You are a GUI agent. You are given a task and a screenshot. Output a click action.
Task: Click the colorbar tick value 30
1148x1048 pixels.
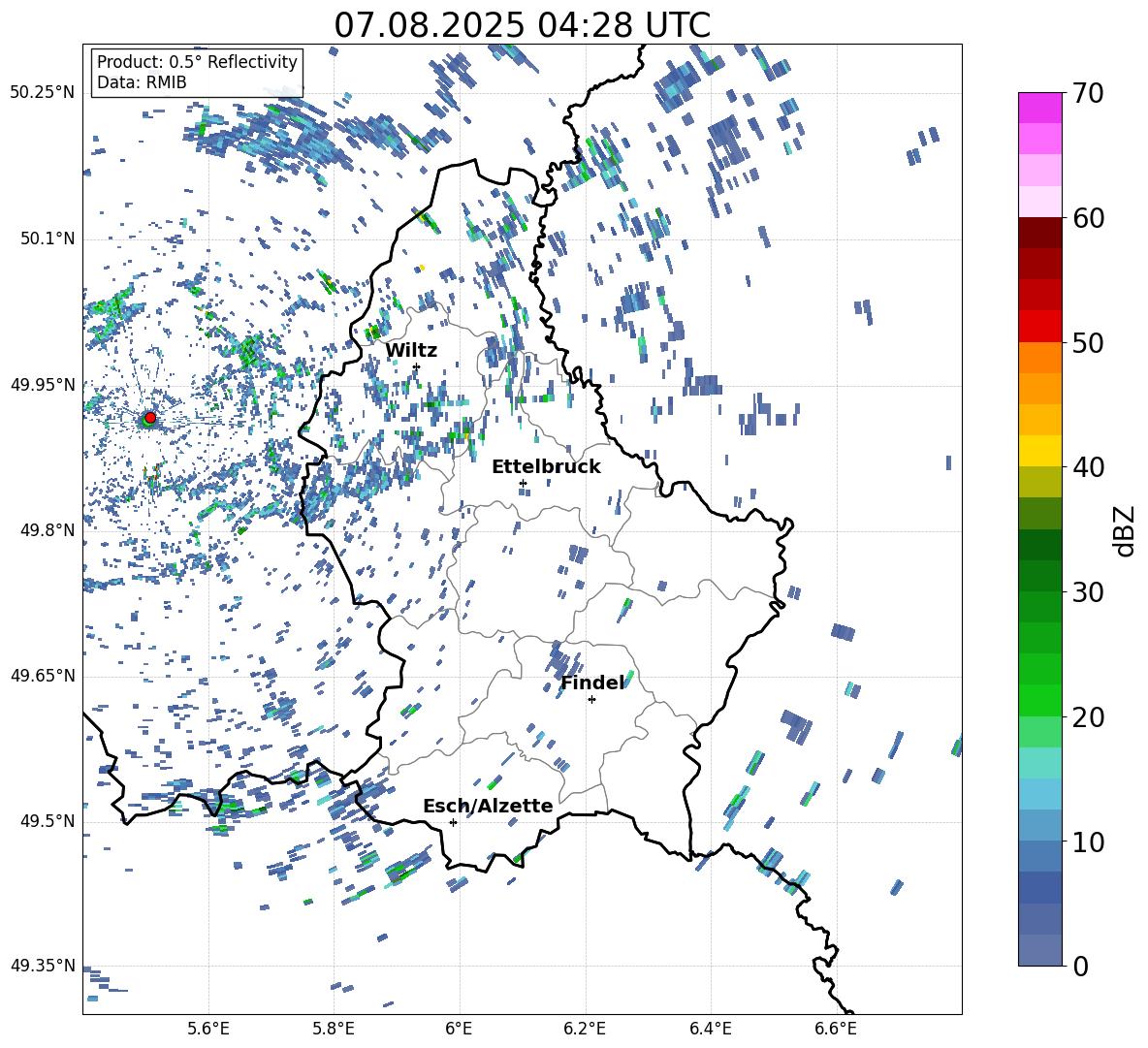click(x=1088, y=592)
